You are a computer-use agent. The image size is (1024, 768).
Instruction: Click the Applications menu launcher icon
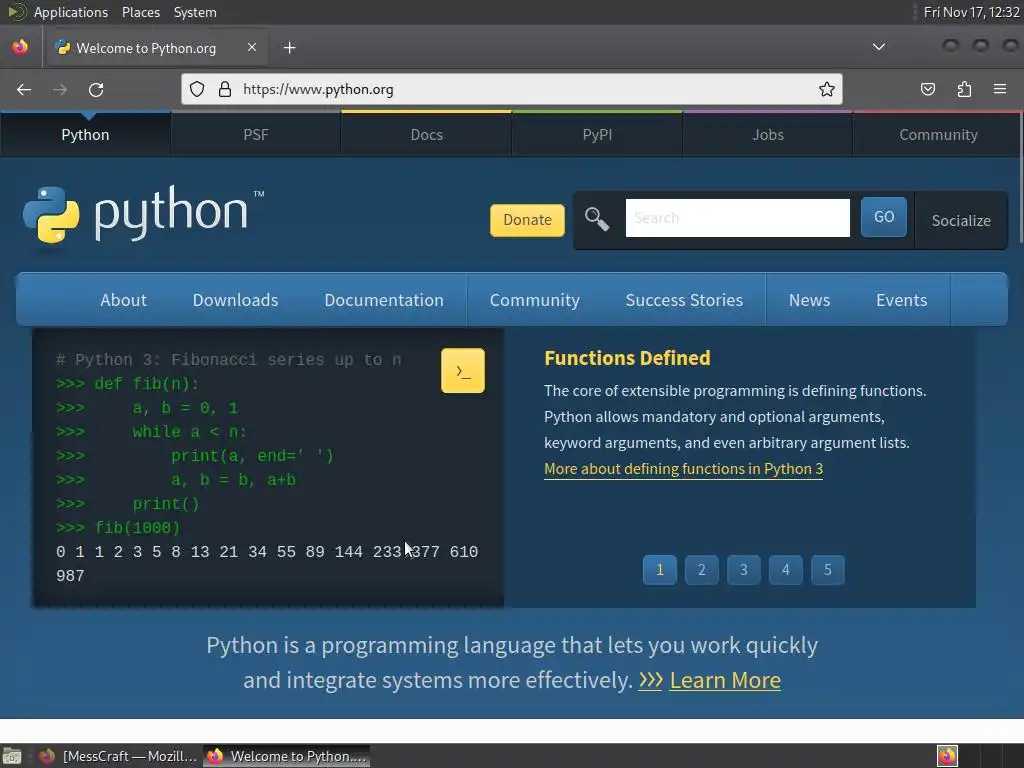click(x=16, y=12)
